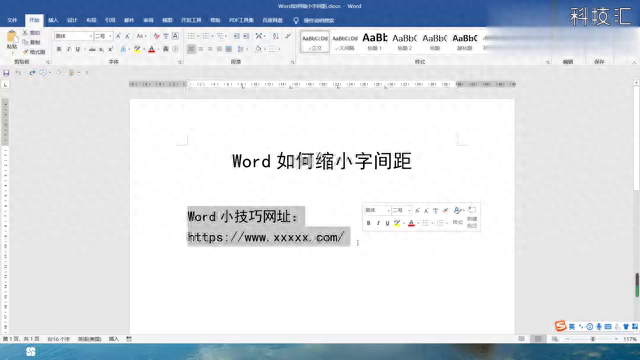Image resolution: width=640 pixels, height=360 pixels.
Task: Toggle Italic in floating mini toolbar
Action: [x=378, y=223]
